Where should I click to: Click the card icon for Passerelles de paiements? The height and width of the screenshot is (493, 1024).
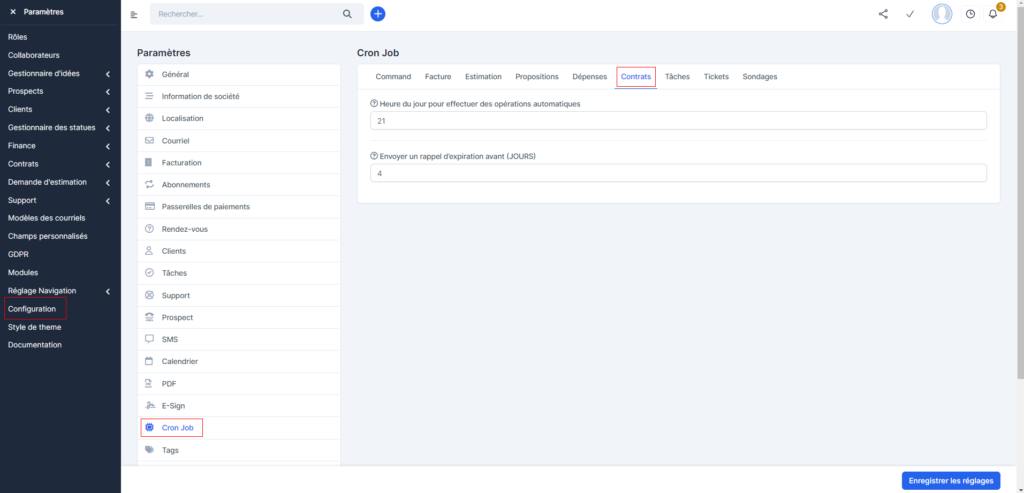(x=149, y=206)
